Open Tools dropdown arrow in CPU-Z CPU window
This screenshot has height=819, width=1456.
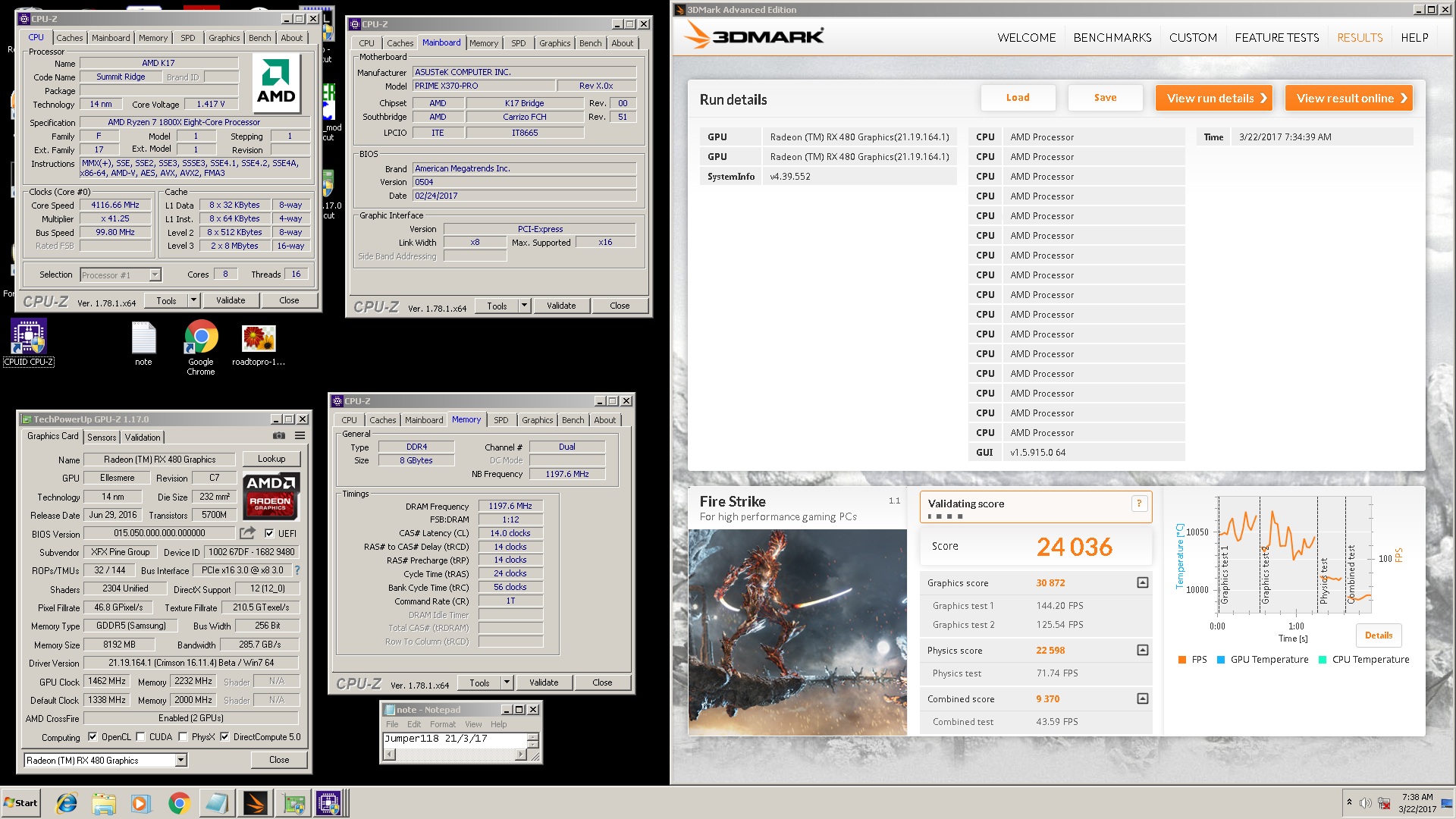coord(193,300)
